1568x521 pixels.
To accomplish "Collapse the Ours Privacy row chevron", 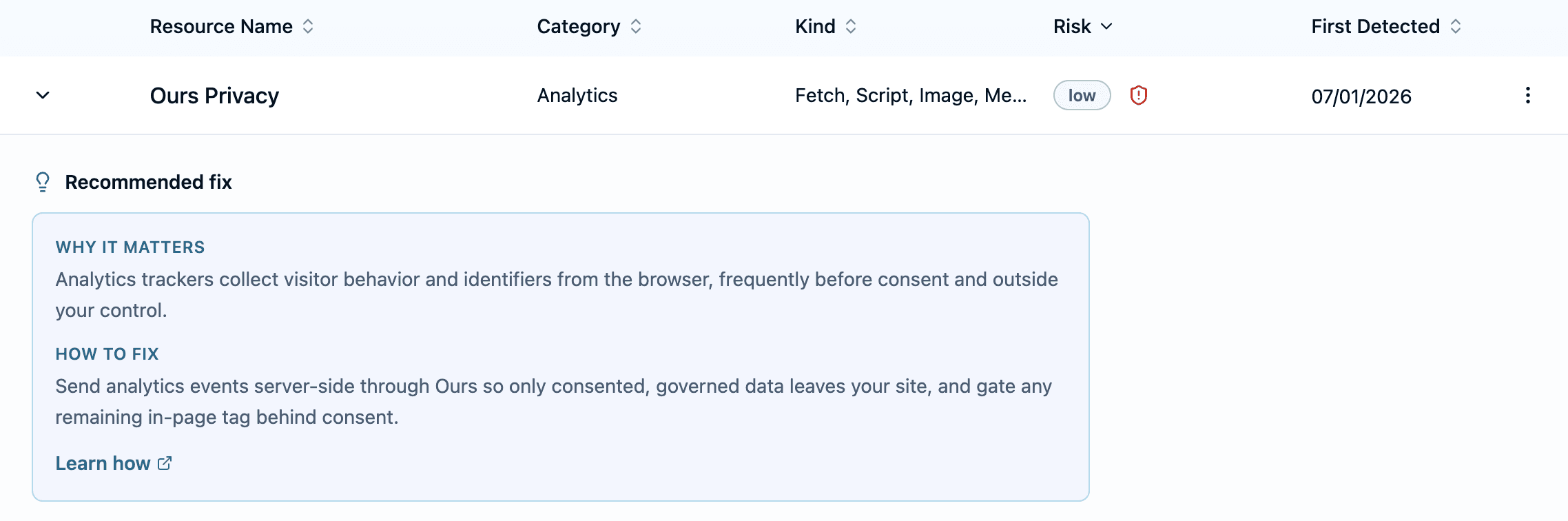I will [43, 95].
